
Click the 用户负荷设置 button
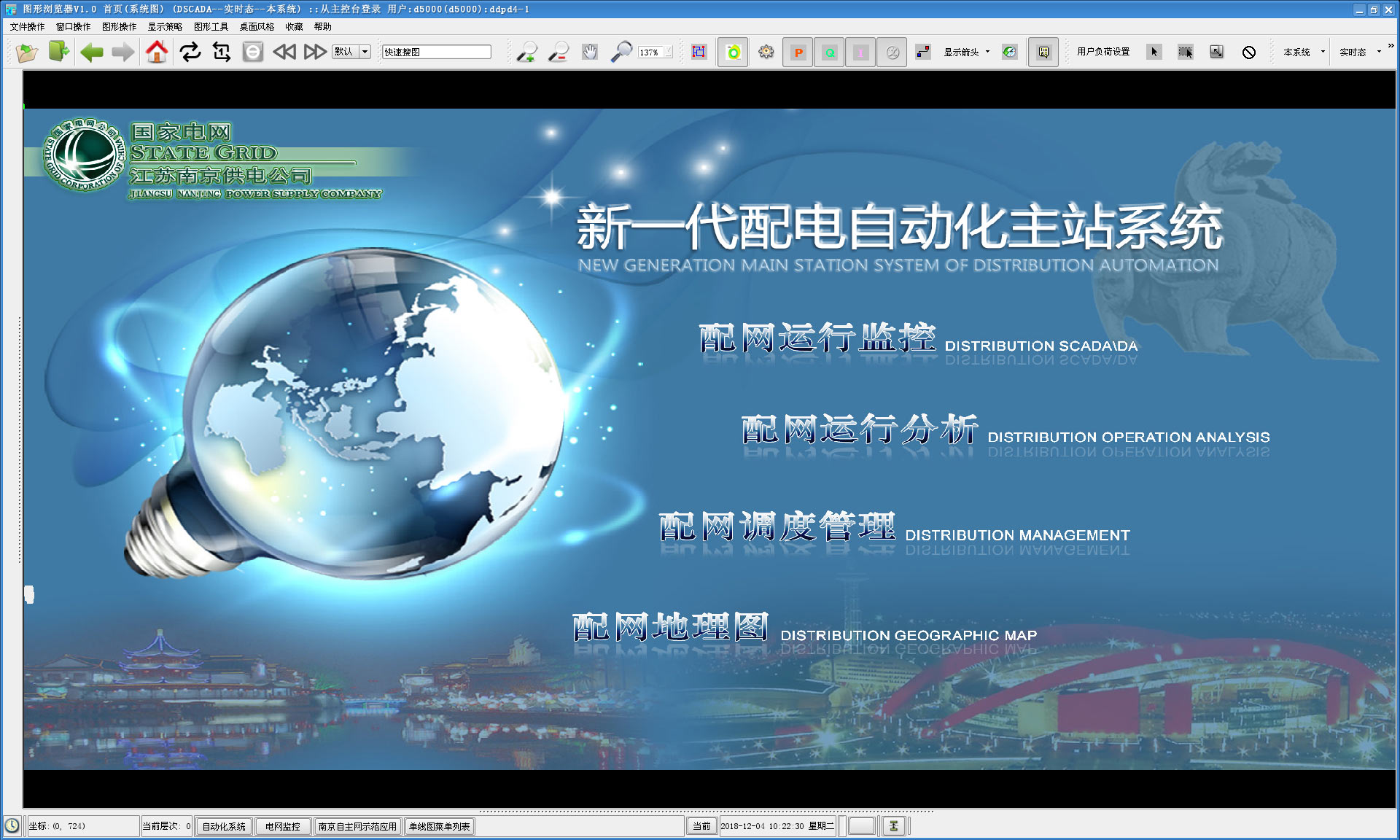pyautogui.click(x=1103, y=52)
